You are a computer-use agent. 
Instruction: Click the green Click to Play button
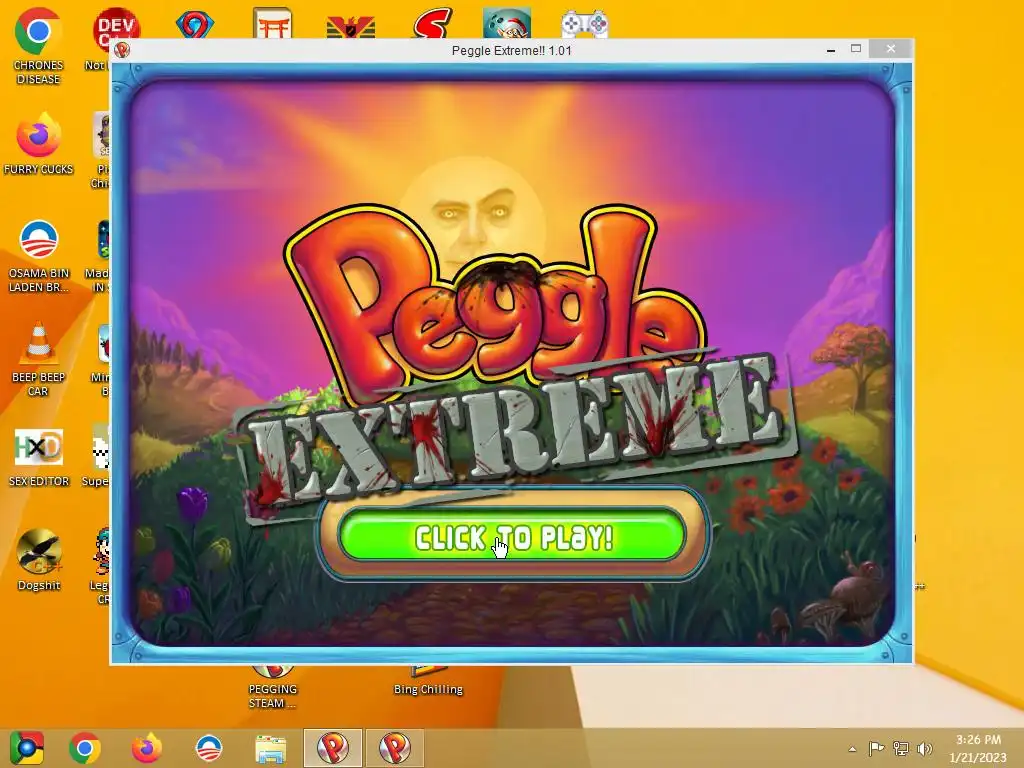[x=512, y=536]
